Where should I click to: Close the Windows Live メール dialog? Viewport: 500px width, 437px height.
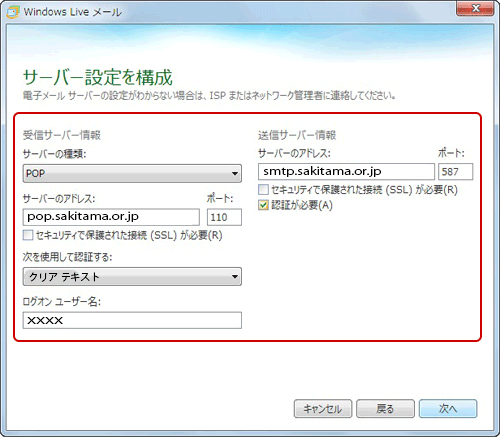coord(475,9)
